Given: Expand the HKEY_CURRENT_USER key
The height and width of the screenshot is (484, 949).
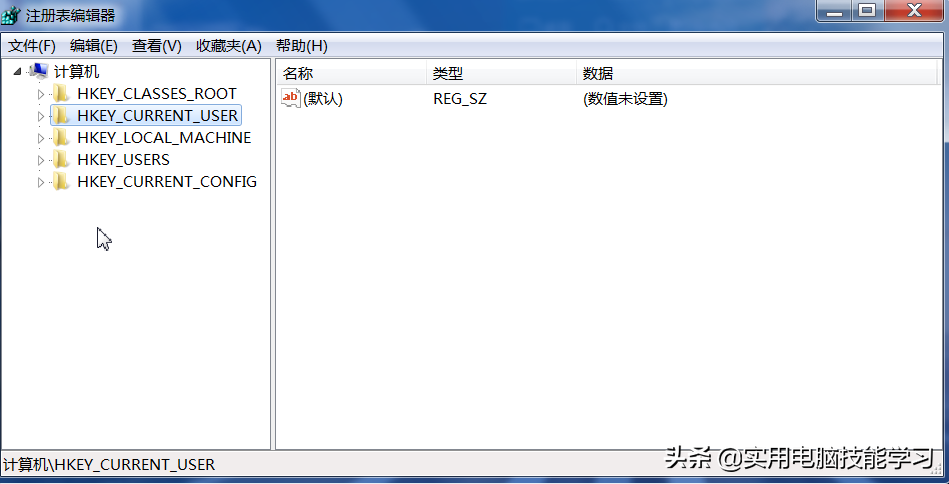Looking at the screenshot, I should (41, 116).
